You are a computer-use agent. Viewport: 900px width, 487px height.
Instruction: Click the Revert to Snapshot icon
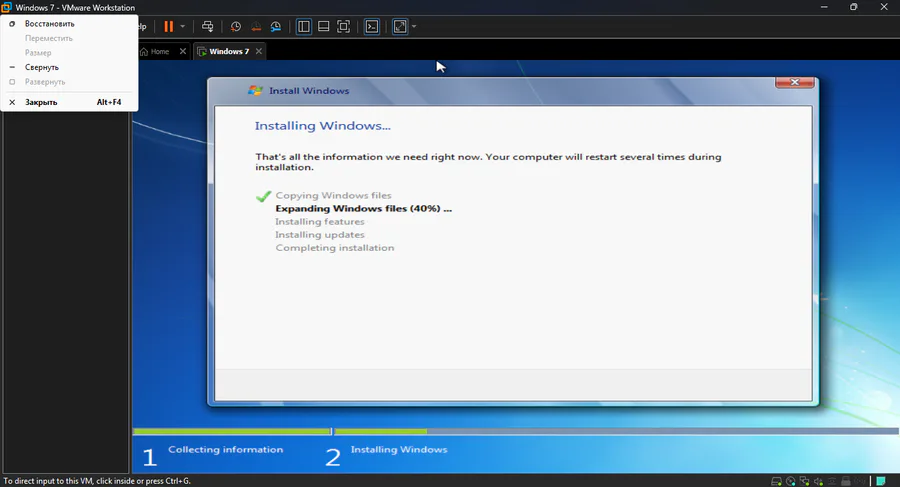click(x=256, y=26)
